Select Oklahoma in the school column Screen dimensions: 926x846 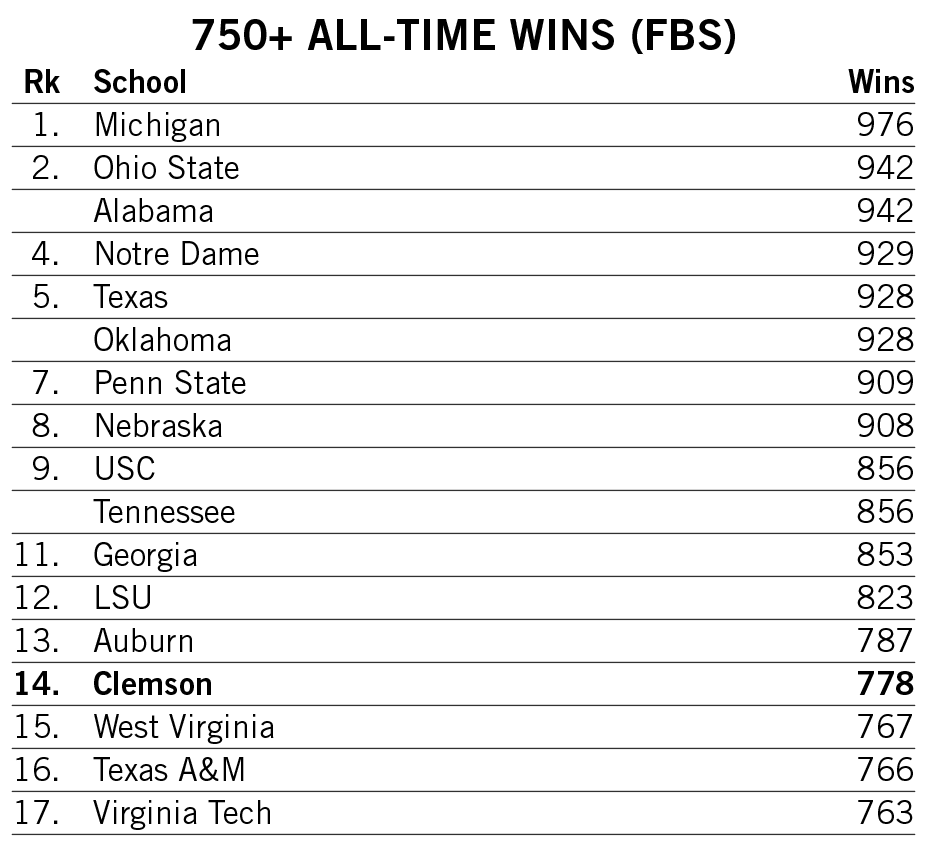pos(162,340)
